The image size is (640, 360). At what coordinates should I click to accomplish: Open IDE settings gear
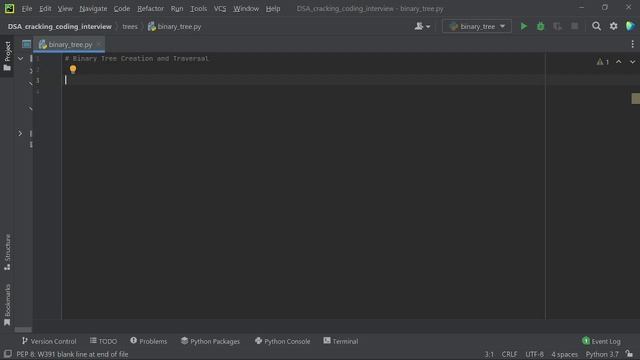click(x=613, y=27)
